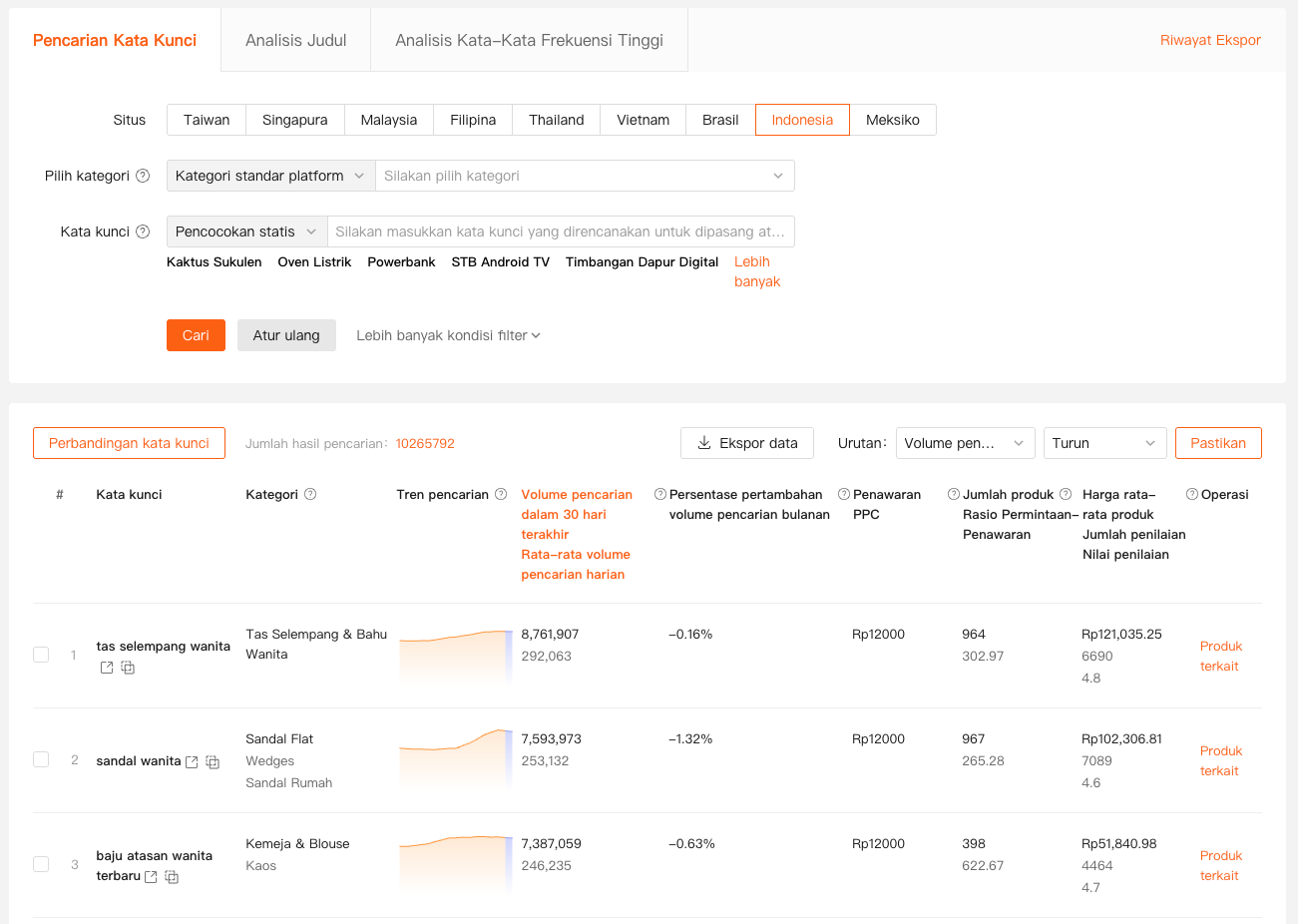Click the Ekspor data button

tap(746, 443)
